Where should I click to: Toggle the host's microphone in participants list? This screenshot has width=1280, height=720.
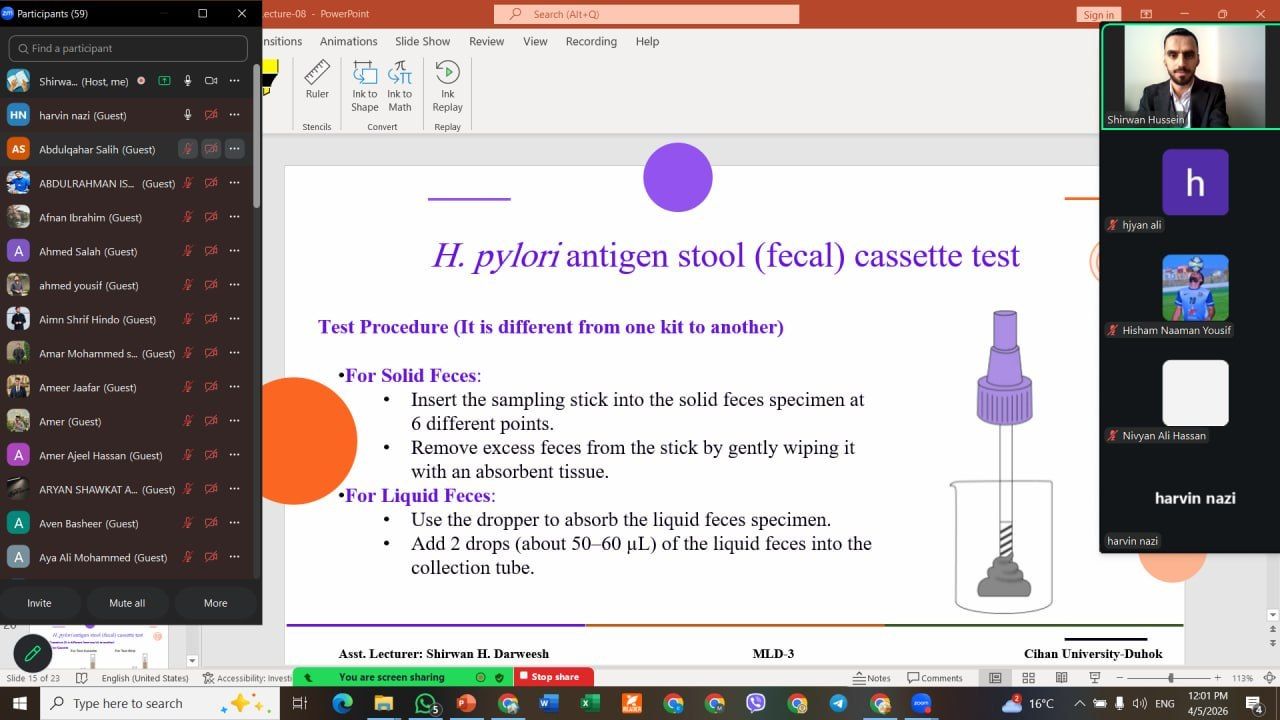187,81
